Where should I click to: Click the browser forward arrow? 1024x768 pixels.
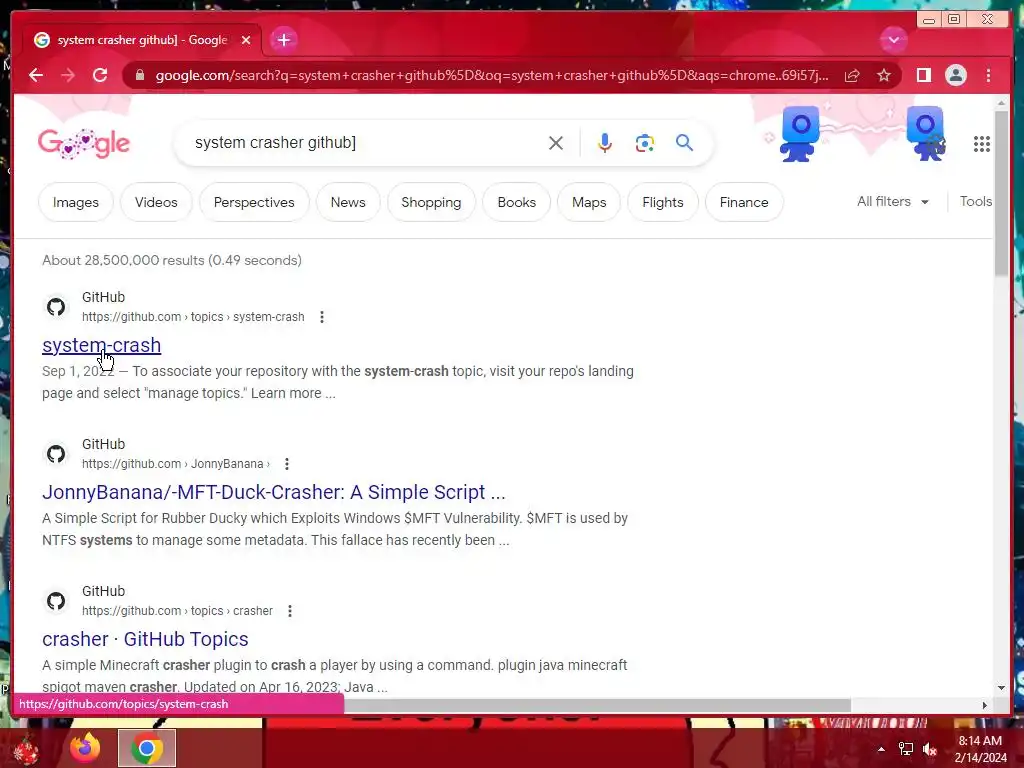68,75
